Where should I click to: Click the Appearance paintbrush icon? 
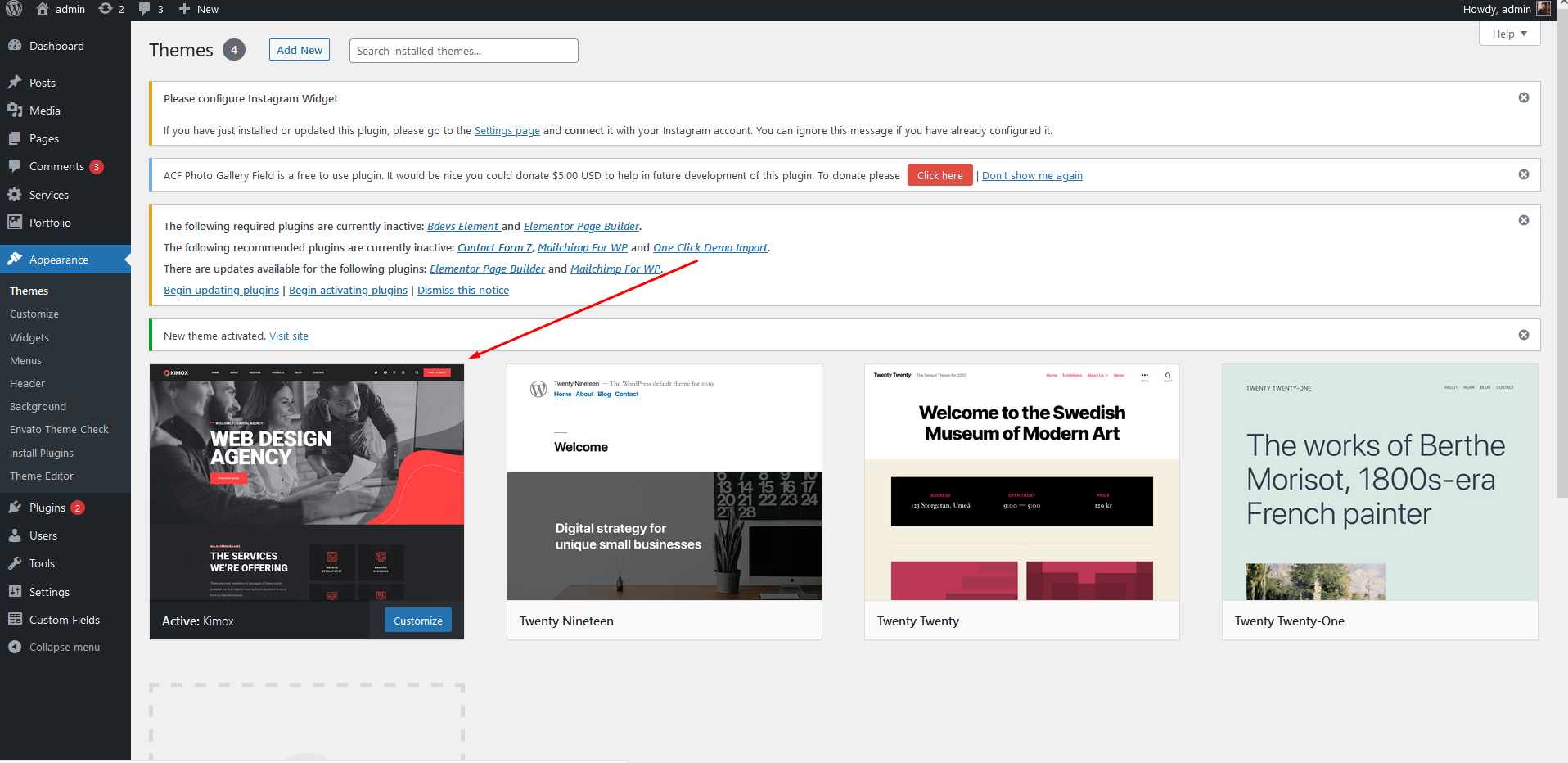[15, 260]
